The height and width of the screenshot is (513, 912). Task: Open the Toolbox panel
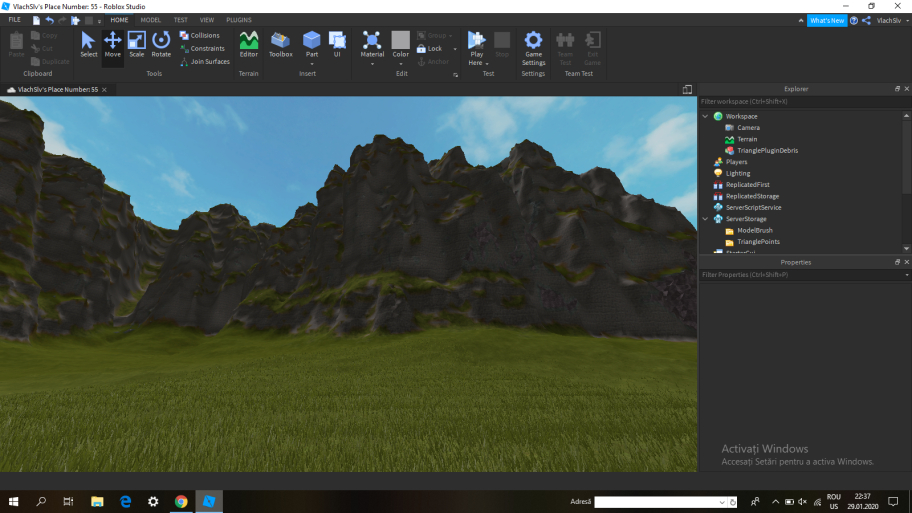coord(281,42)
